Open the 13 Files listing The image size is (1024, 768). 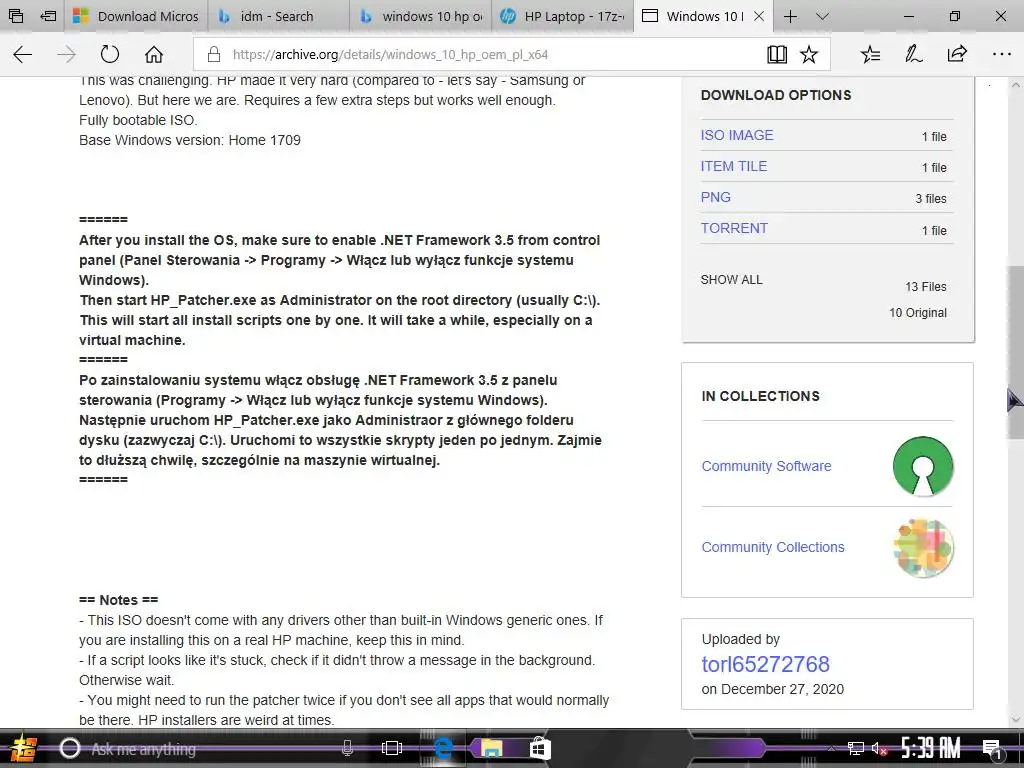925,287
